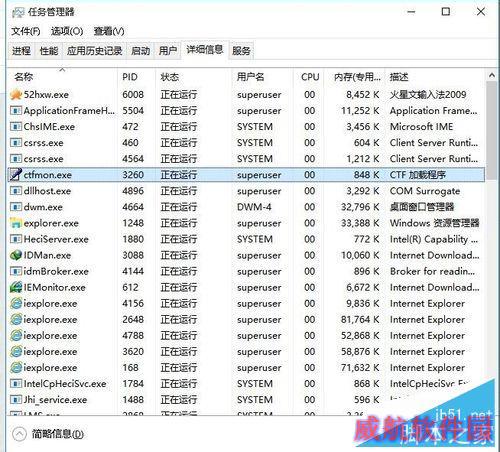Select the IEMonitor.exe process name
This screenshot has width=500, height=452.
coord(55,287)
